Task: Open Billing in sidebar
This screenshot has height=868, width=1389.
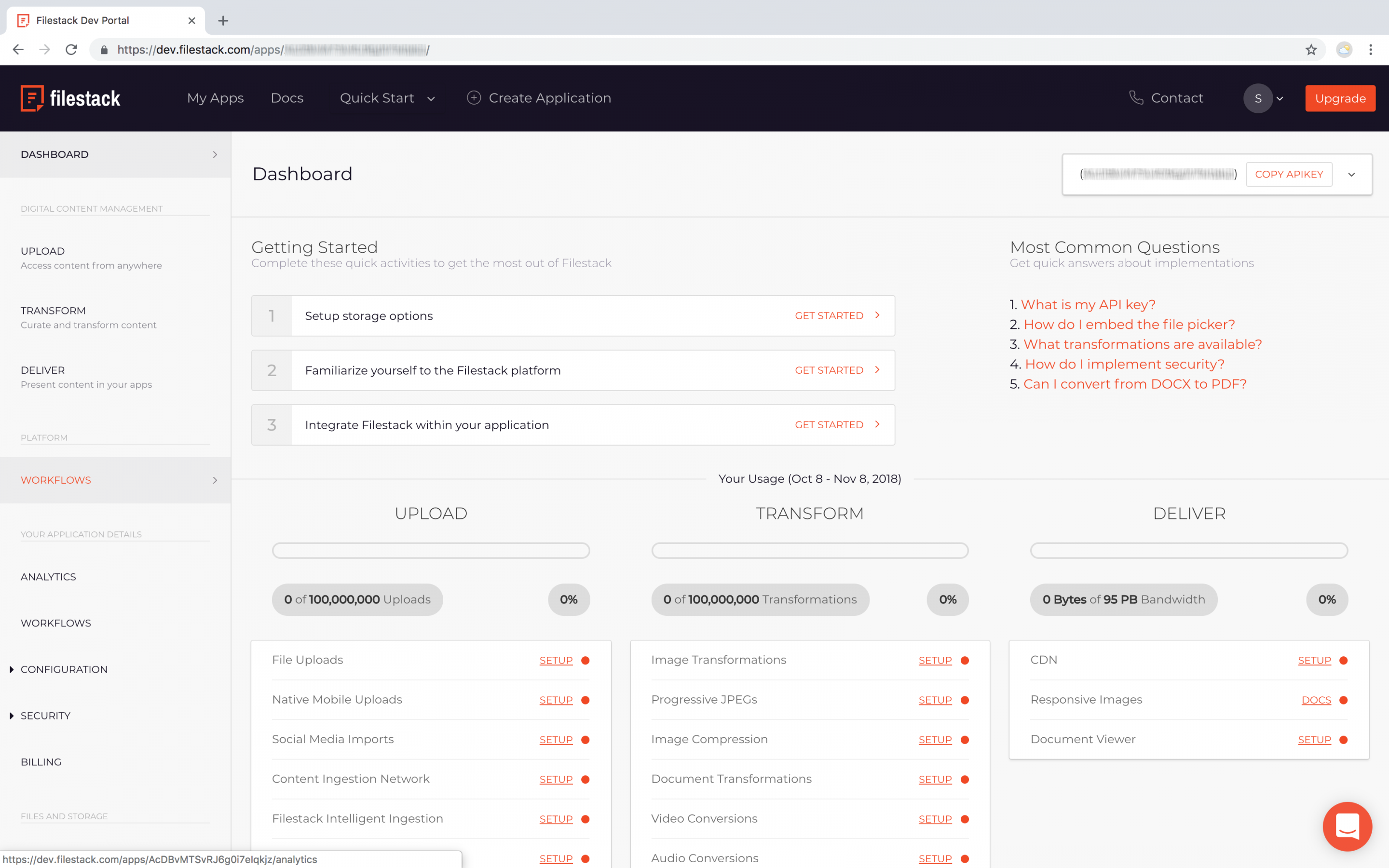Action: pos(41,762)
